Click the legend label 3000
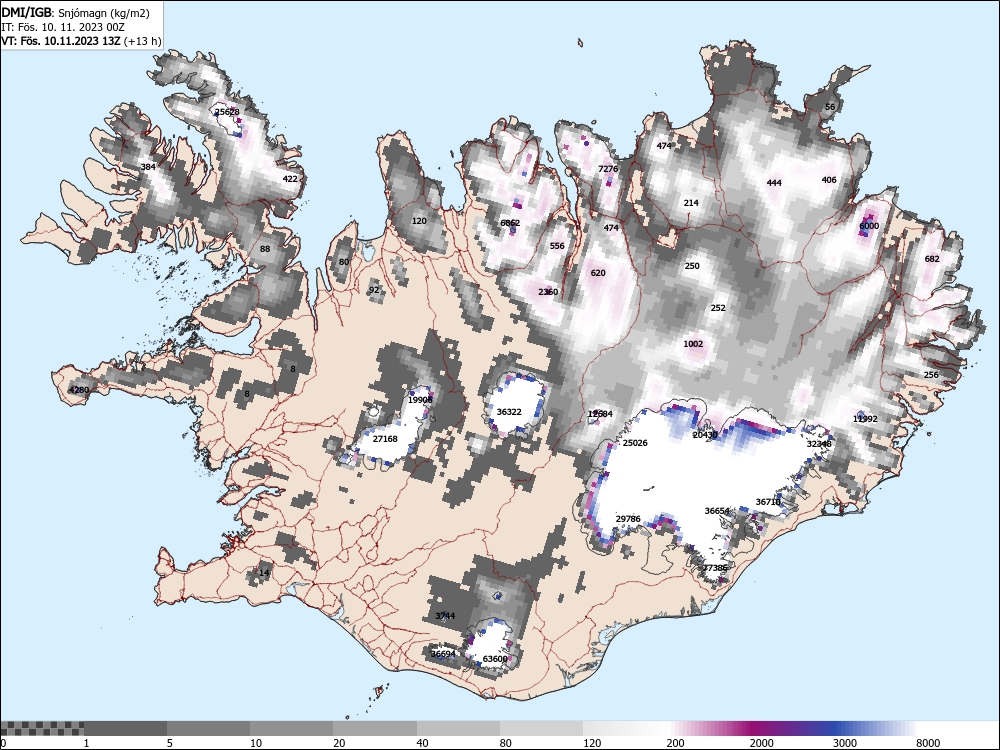 point(845,743)
